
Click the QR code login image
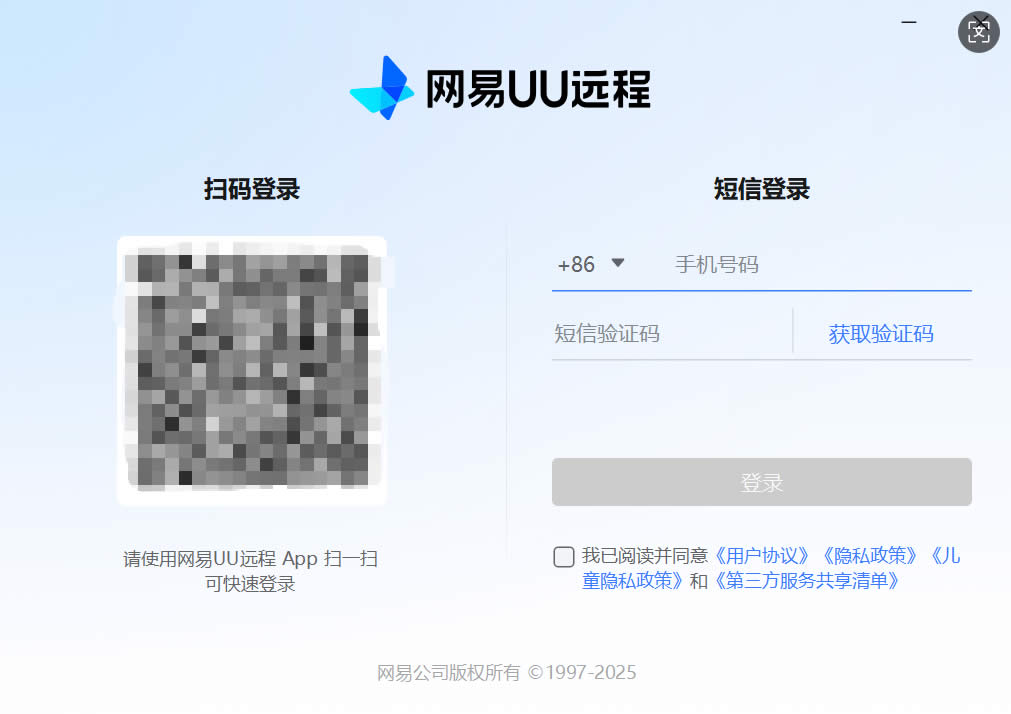click(252, 371)
